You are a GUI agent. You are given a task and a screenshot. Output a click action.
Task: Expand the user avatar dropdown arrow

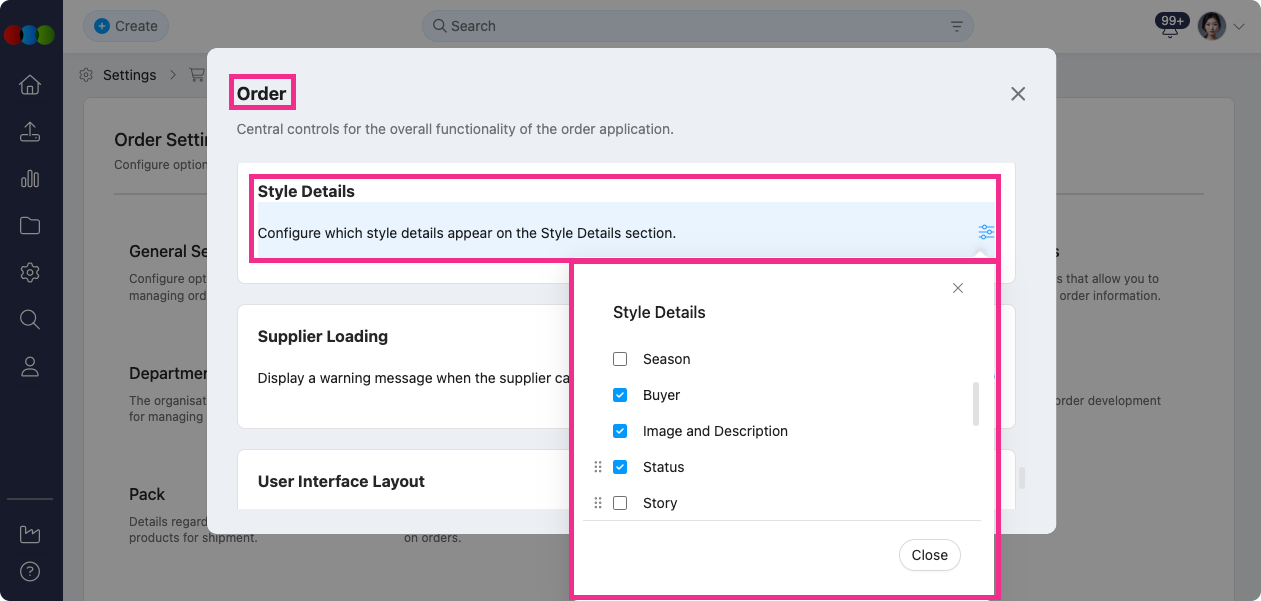click(x=1239, y=27)
